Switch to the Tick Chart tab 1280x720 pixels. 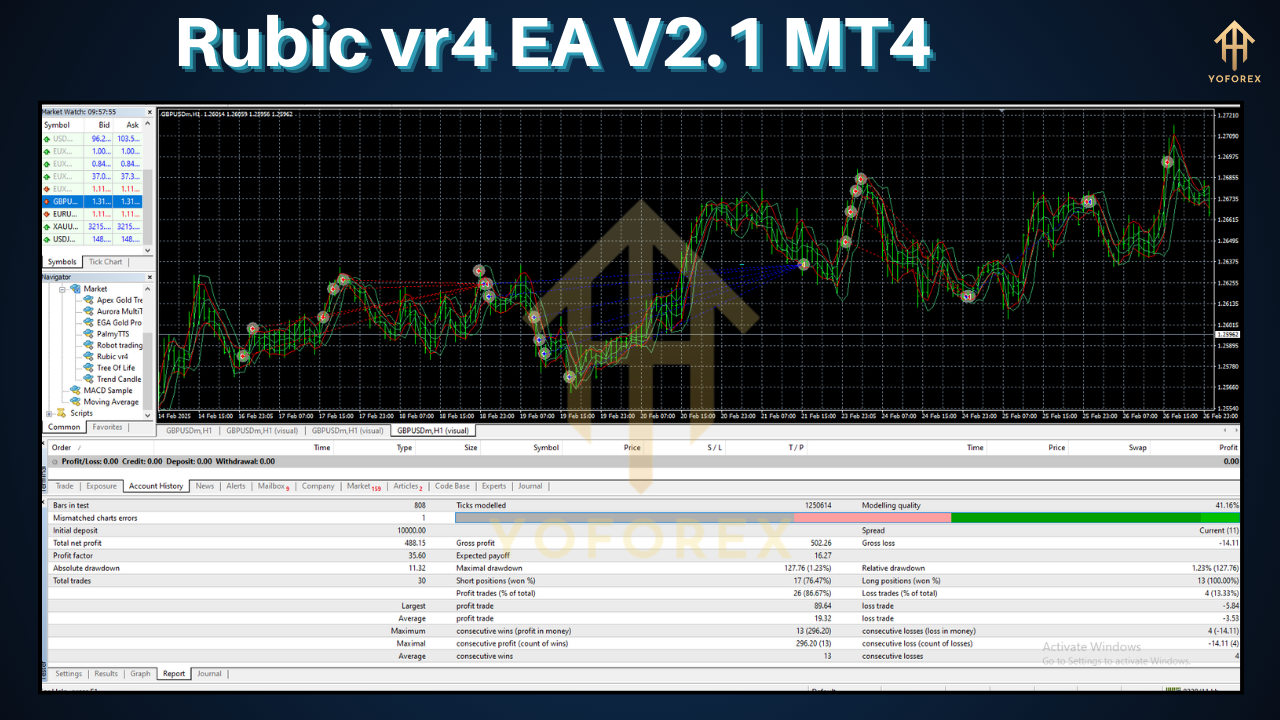pyautogui.click(x=105, y=261)
